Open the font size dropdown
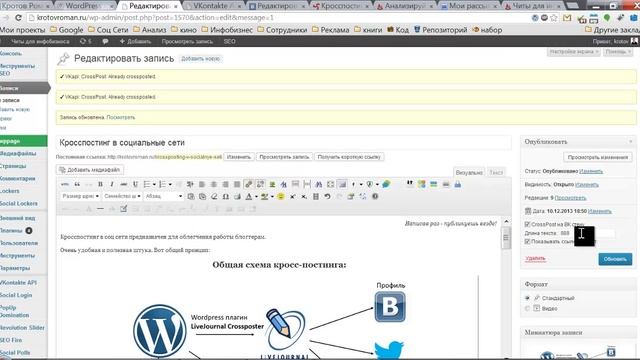 click(80, 196)
